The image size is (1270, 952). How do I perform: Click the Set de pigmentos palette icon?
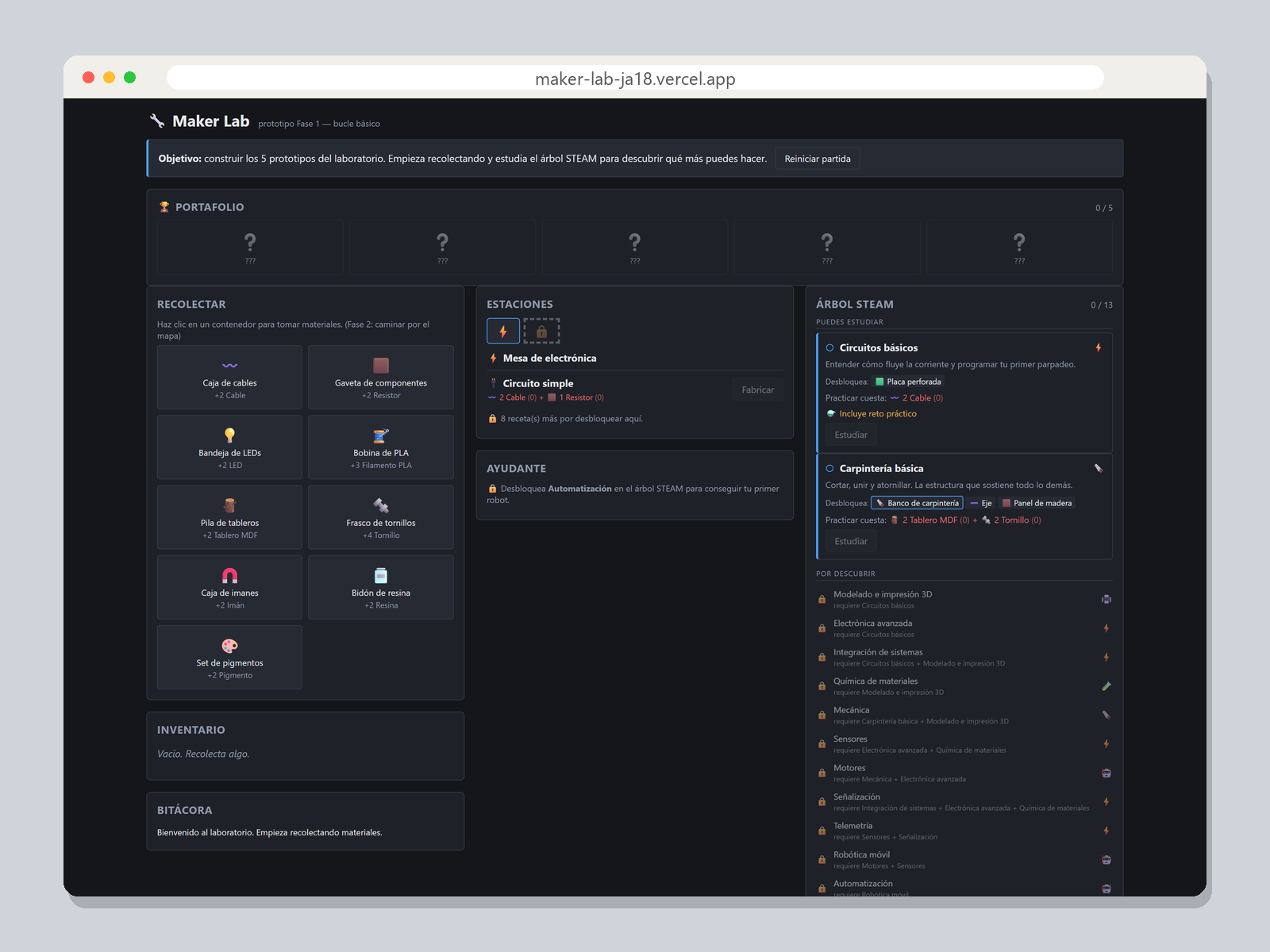(x=229, y=646)
